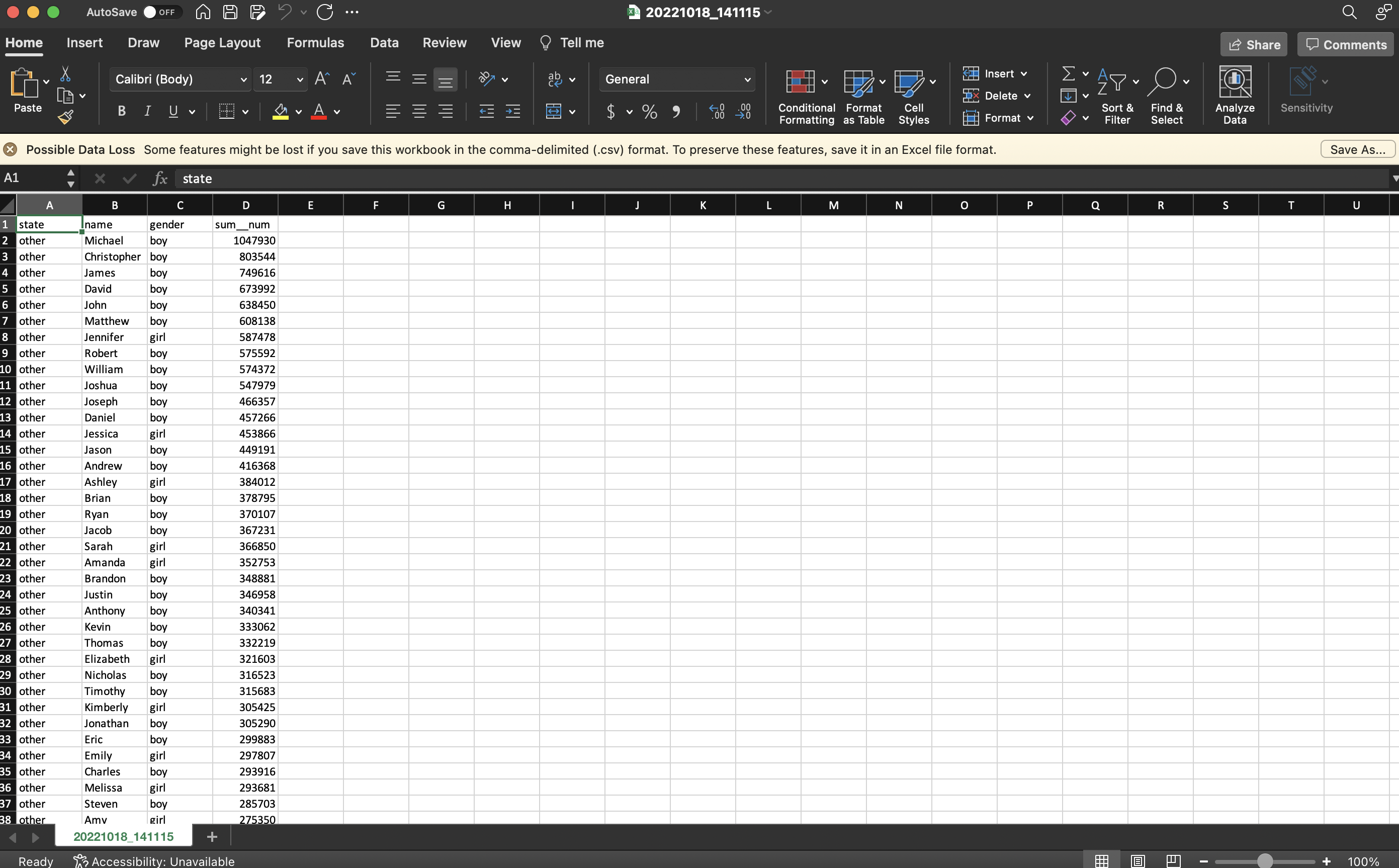Click the AutoSum icon
Image resolution: width=1399 pixels, height=868 pixels.
[x=1069, y=73]
